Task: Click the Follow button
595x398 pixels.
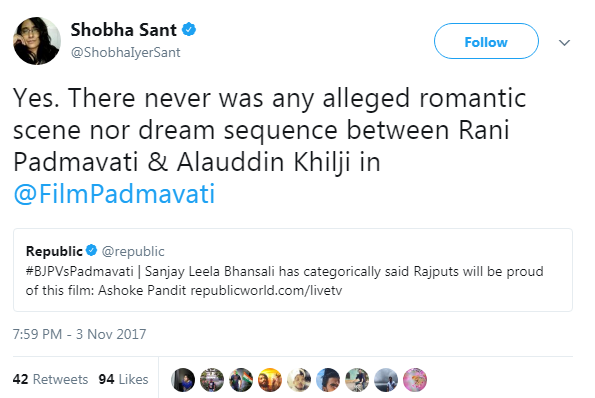Action: pos(486,41)
